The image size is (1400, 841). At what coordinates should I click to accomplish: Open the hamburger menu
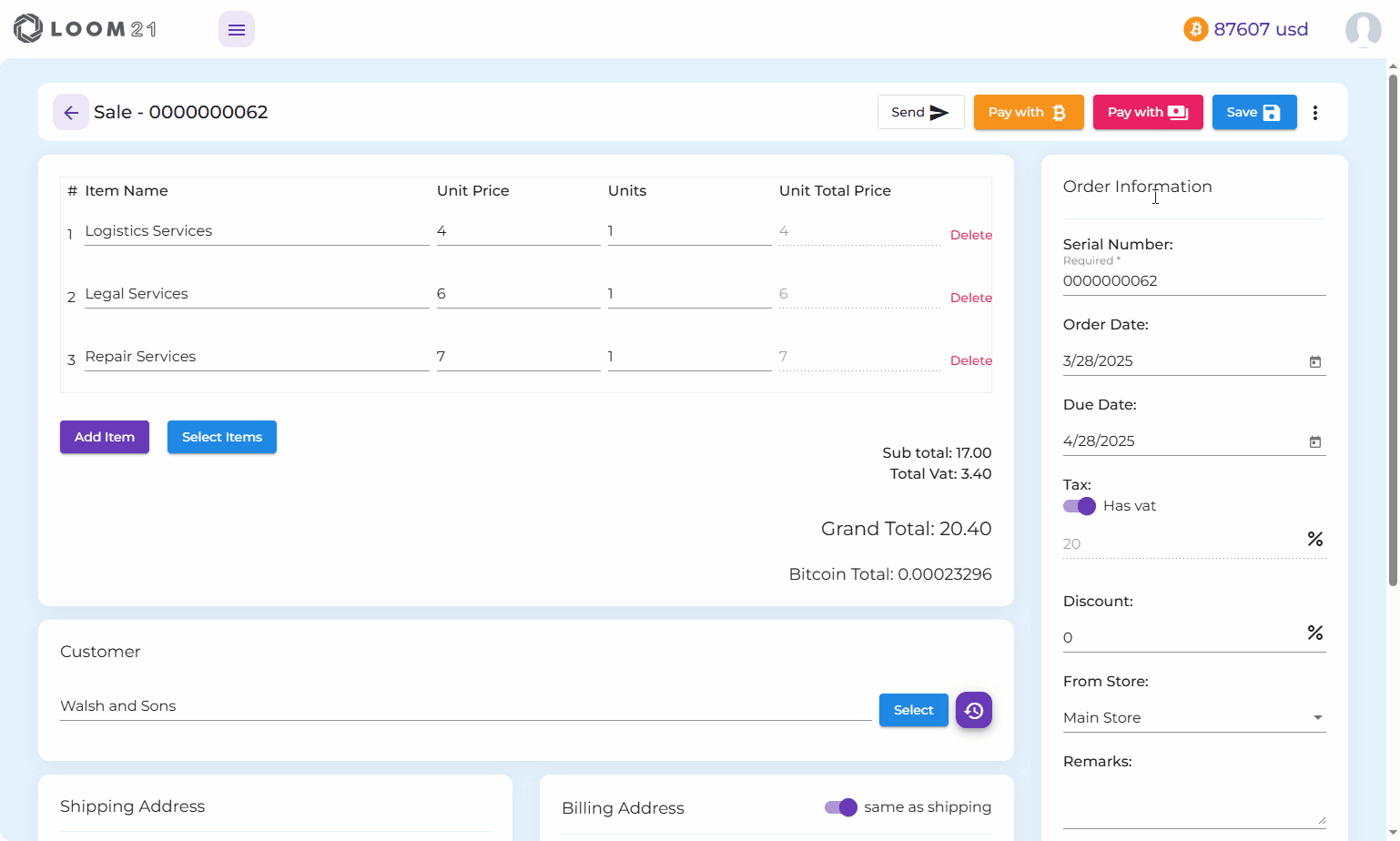click(x=237, y=29)
